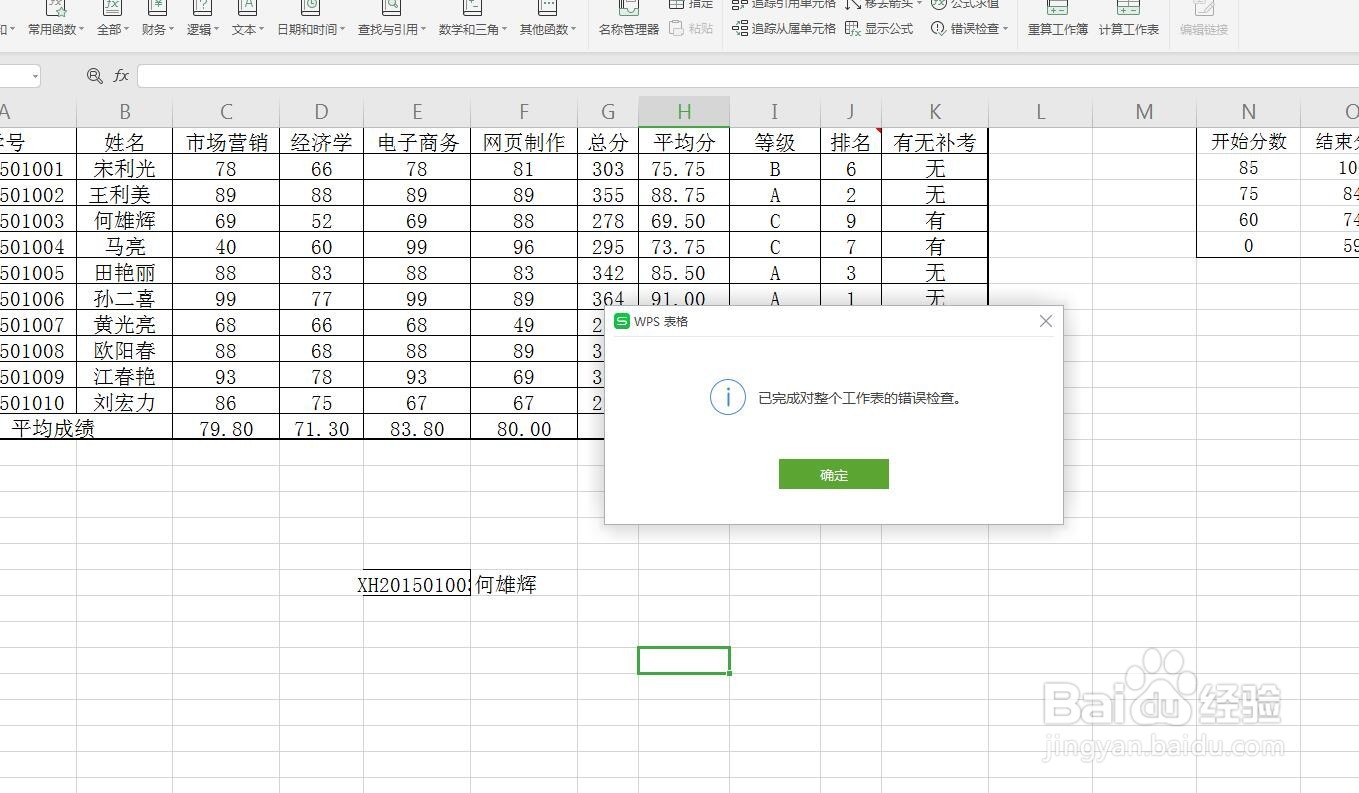Image resolution: width=1359 pixels, height=793 pixels.
Task: Select the cell with name 宋利光
Action: pyautogui.click(x=124, y=169)
